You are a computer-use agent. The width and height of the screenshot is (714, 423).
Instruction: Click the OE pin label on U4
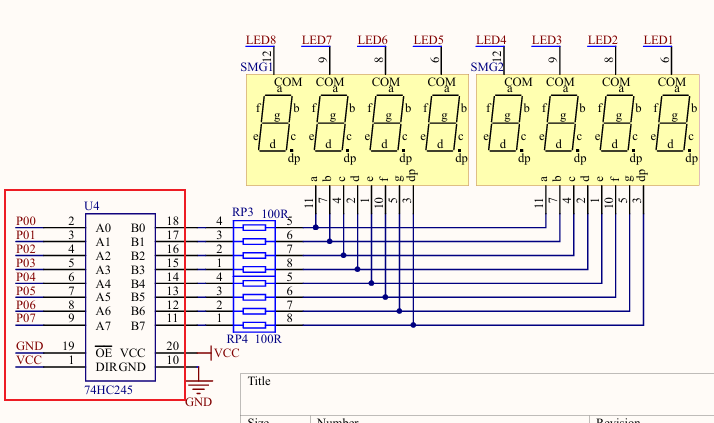pyautogui.click(x=103, y=352)
